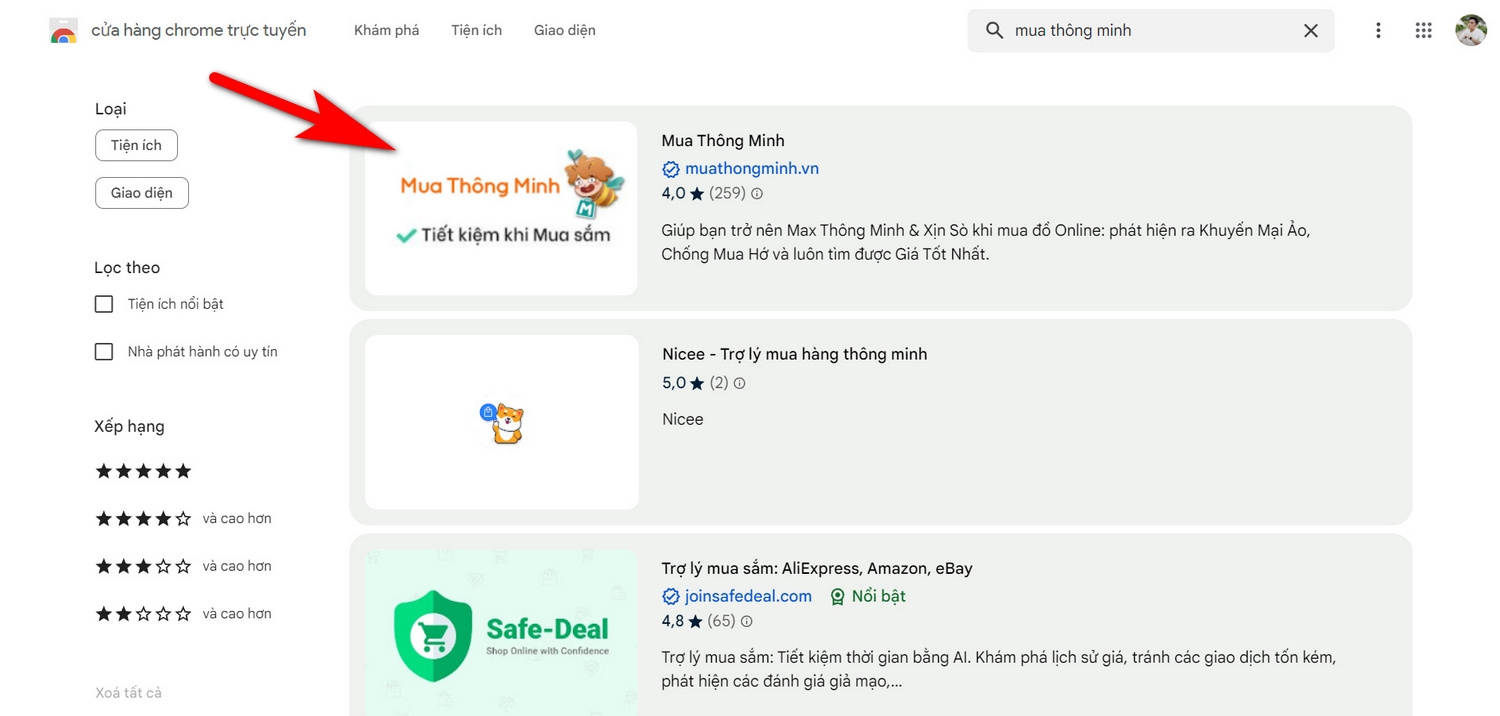1500x716 pixels.
Task: Filter by Tiện ích type chip
Action: 136,145
